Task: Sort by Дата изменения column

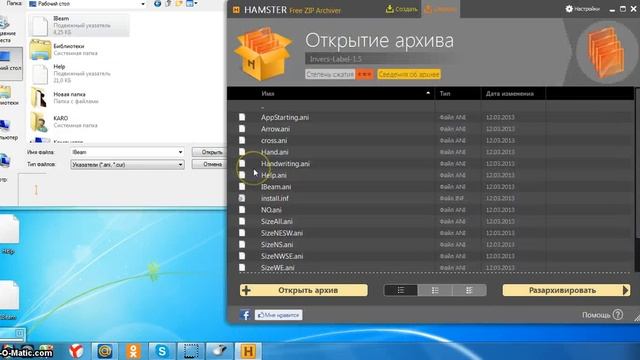Action: coord(509,93)
